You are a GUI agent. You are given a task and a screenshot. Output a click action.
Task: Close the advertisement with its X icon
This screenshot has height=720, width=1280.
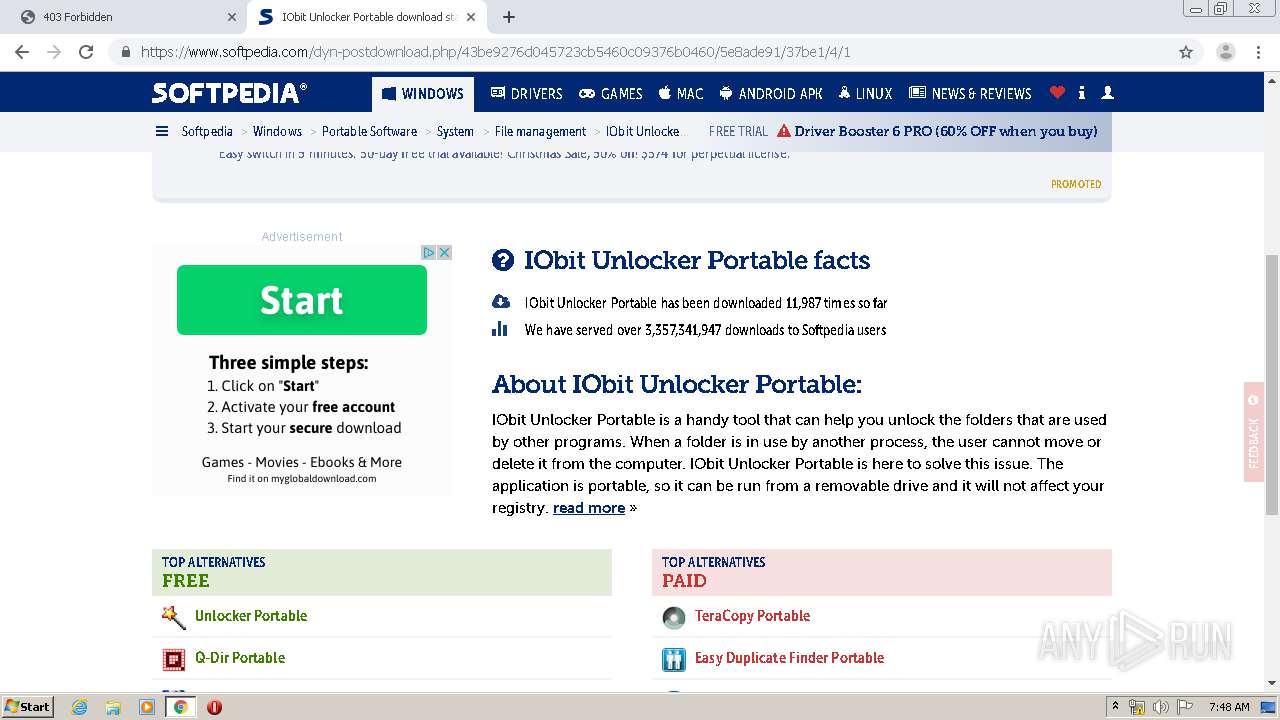click(x=445, y=252)
